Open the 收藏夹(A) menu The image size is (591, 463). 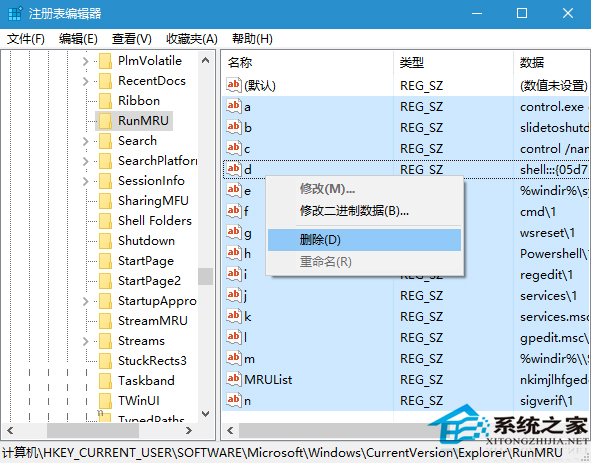tap(192, 38)
